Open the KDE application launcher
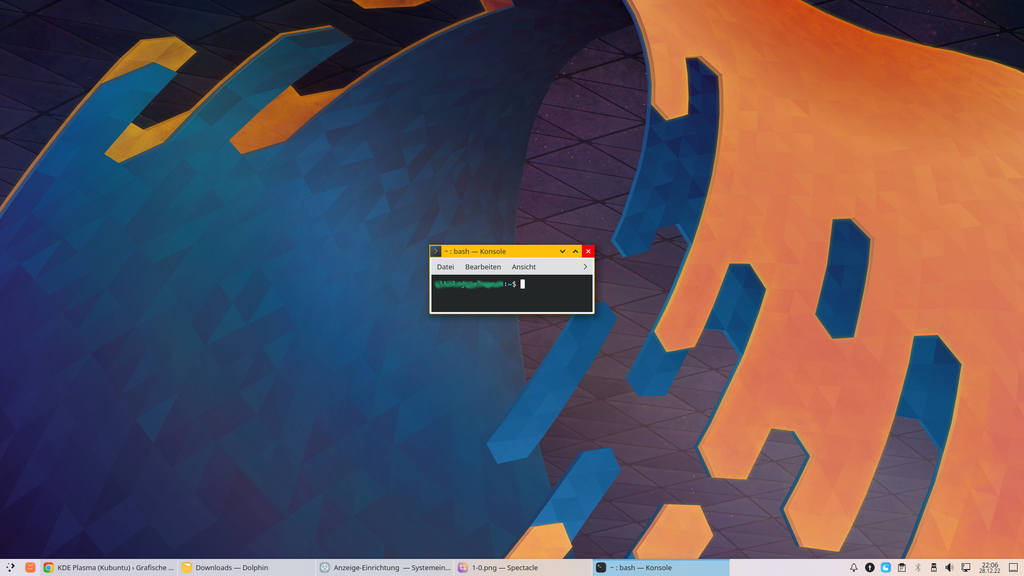This screenshot has height=576, width=1024. [10, 567]
